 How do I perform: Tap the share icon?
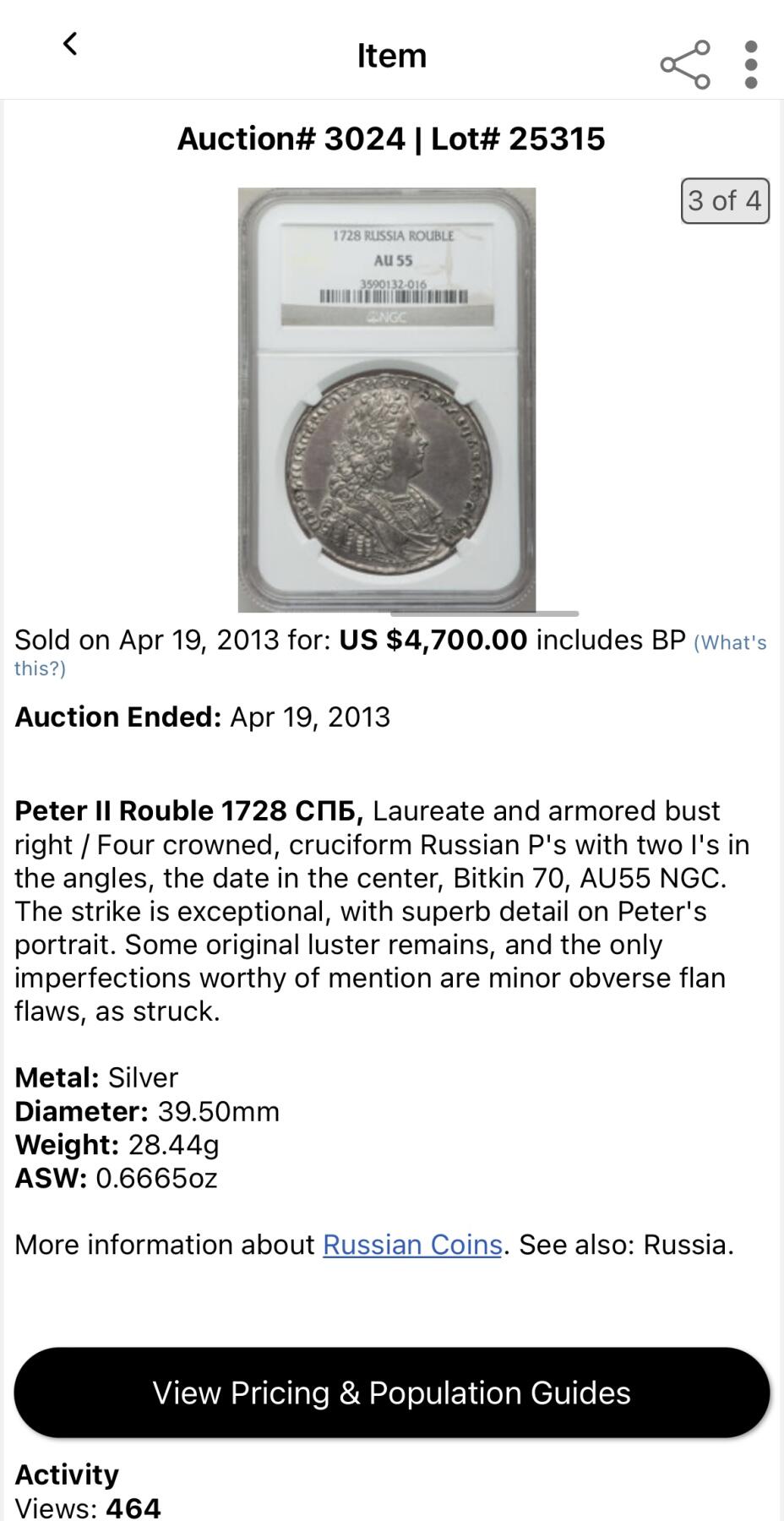point(684,64)
